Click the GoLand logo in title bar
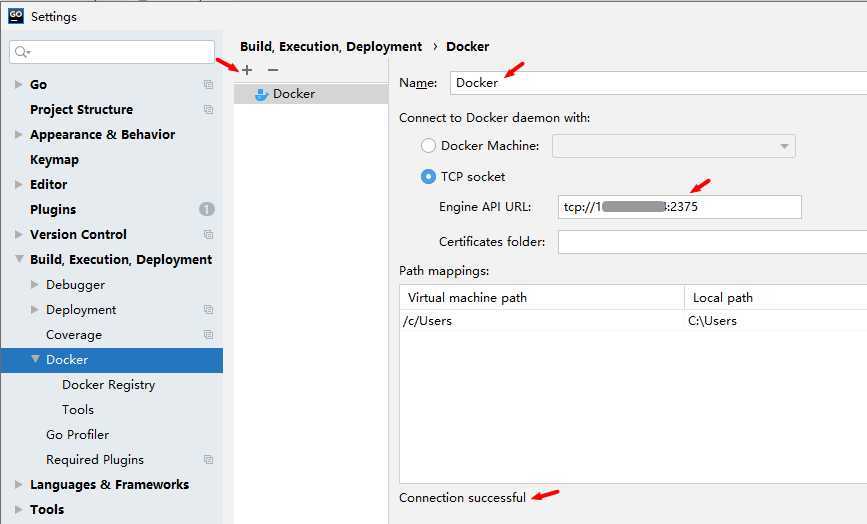The image size is (867, 524). [x=16, y=16]
